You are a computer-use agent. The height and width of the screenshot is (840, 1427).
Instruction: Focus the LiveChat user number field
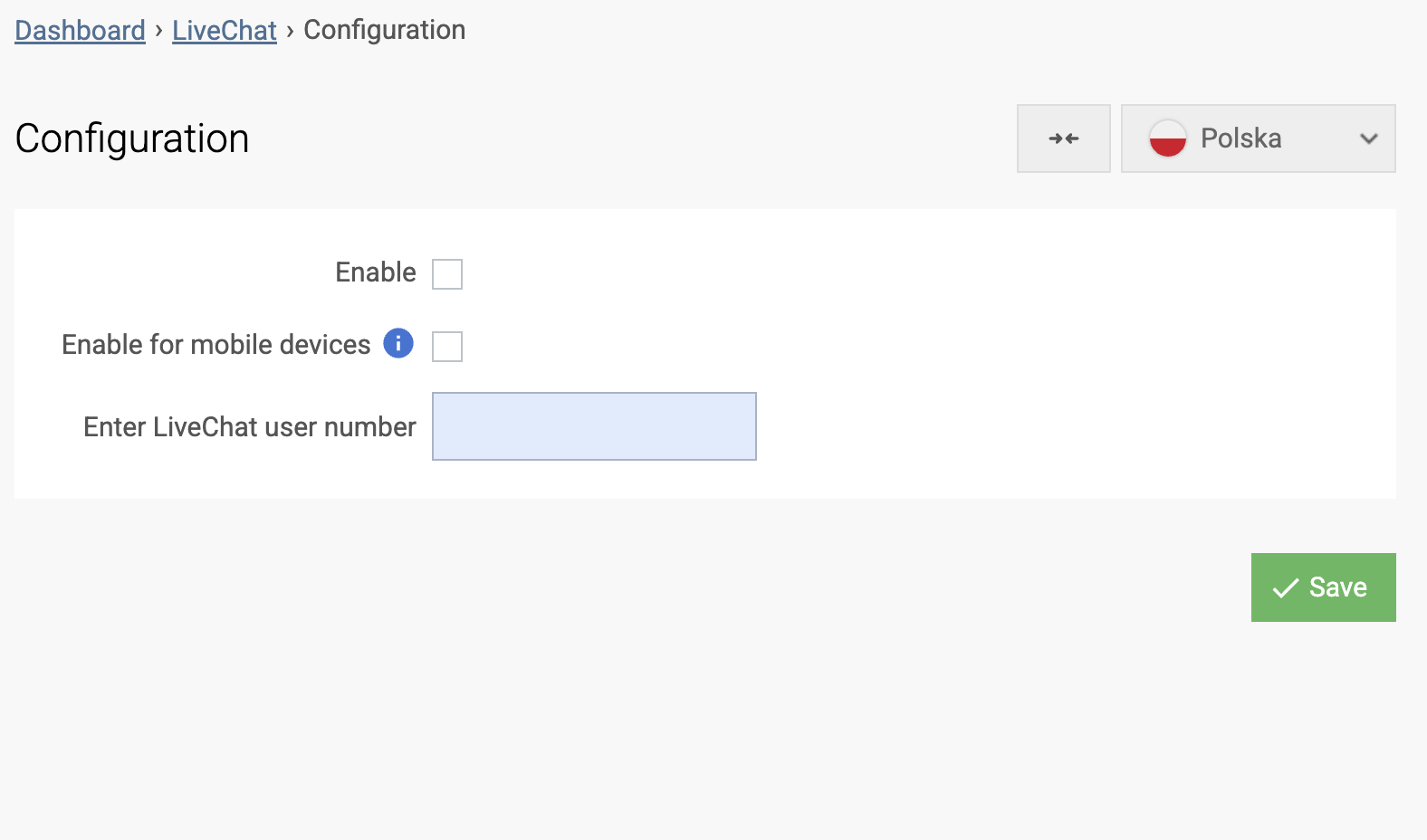click(594, 426)
